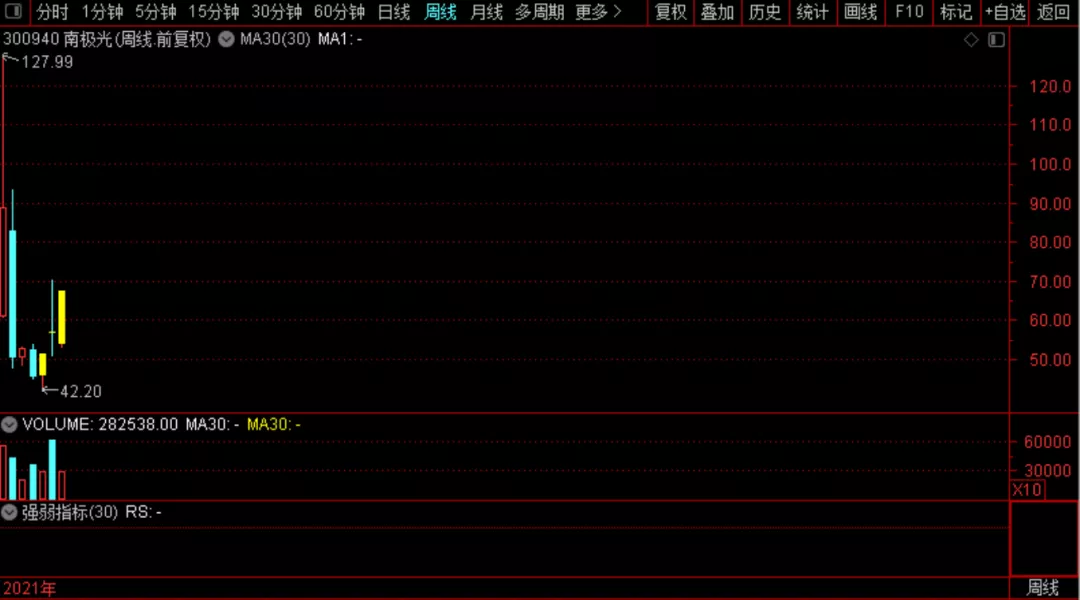Expand the 更多 more periods menu
1080x600 pixels.
pos(599,12)
